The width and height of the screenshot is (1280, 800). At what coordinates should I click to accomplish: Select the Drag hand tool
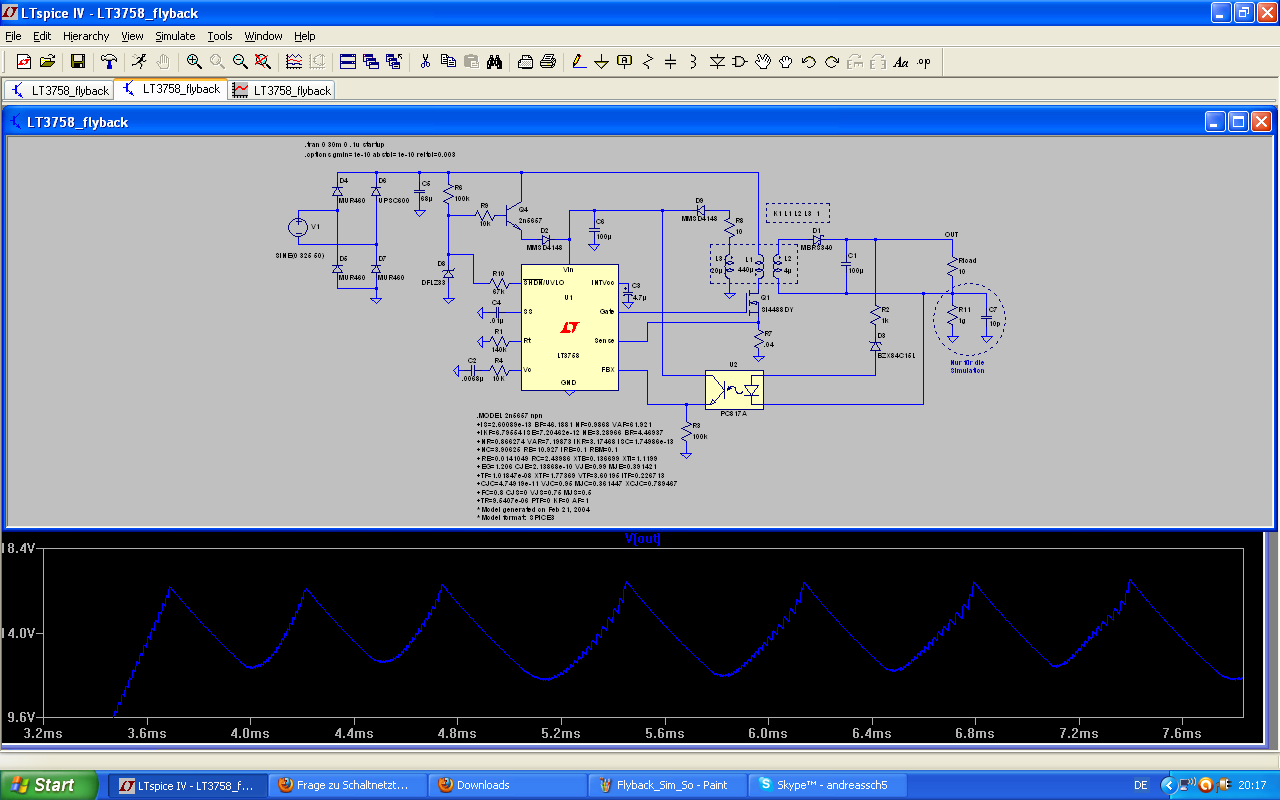click(x=786, y=62)
